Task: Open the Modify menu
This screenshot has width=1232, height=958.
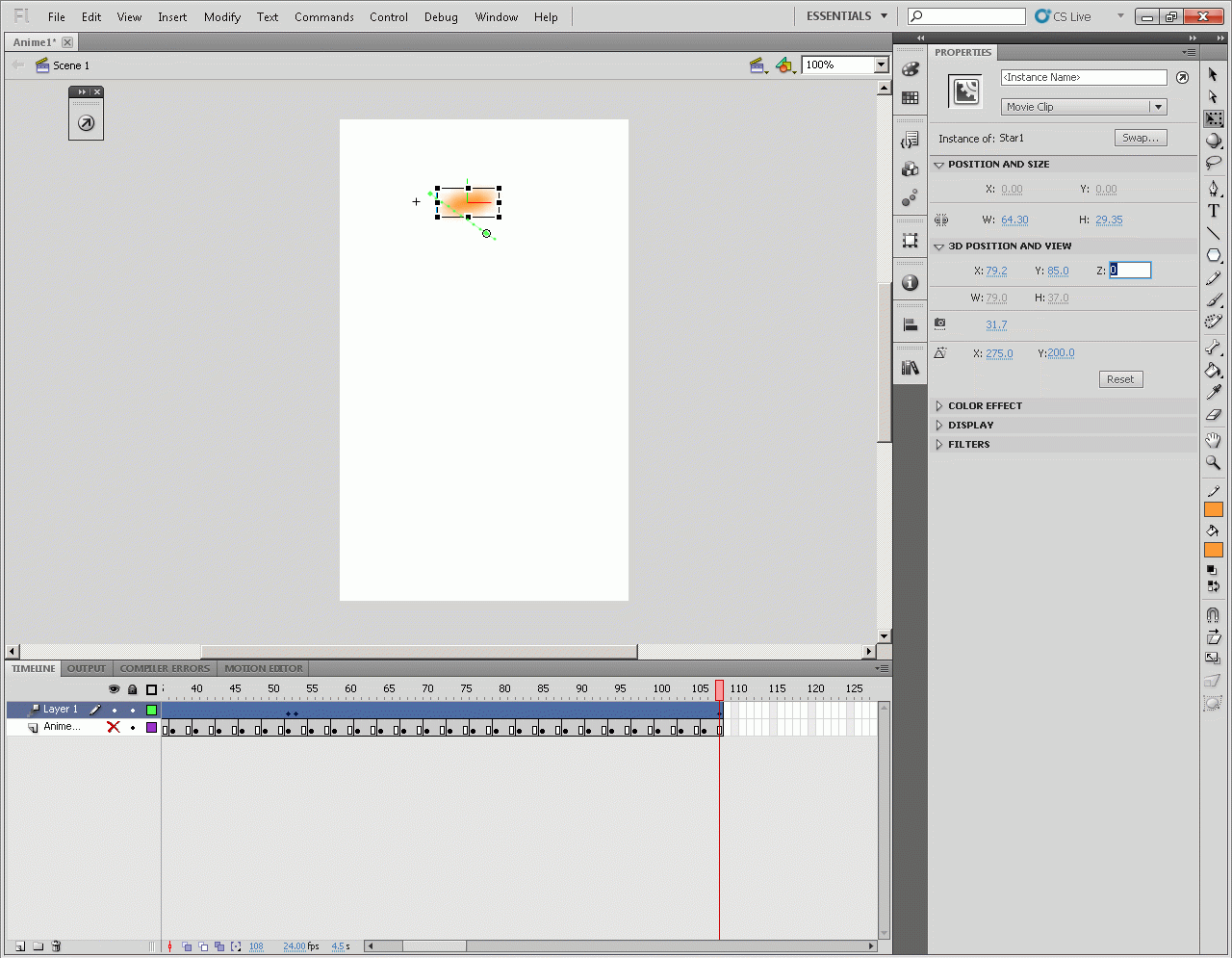Action: tap(221, 17)
